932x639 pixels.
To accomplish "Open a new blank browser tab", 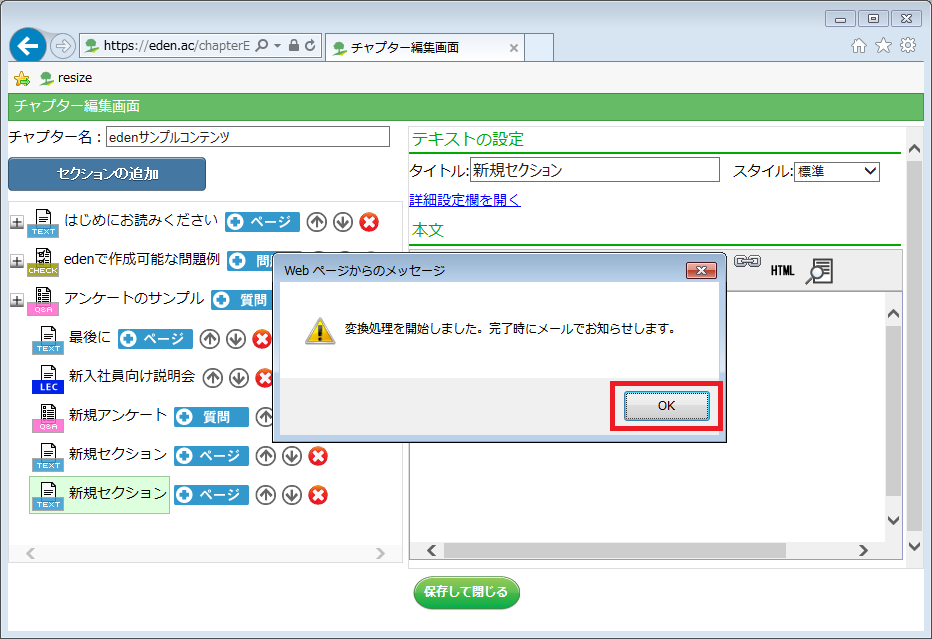I will (539, 48).
